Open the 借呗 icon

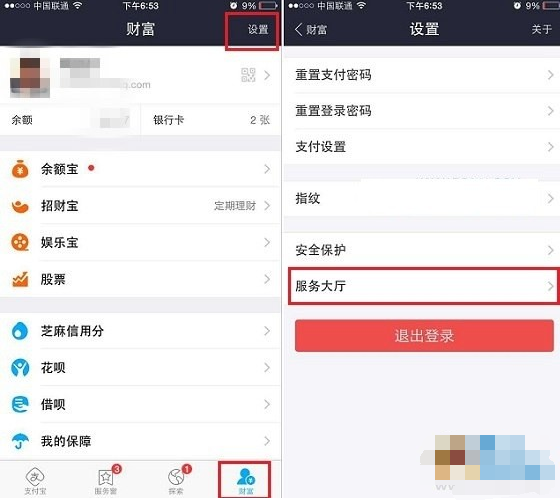click(x=20, y=404)
